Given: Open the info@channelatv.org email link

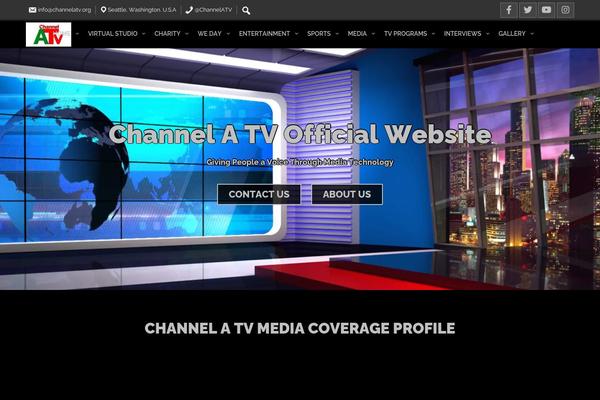Looking at the screenshot, I should 64,10.
